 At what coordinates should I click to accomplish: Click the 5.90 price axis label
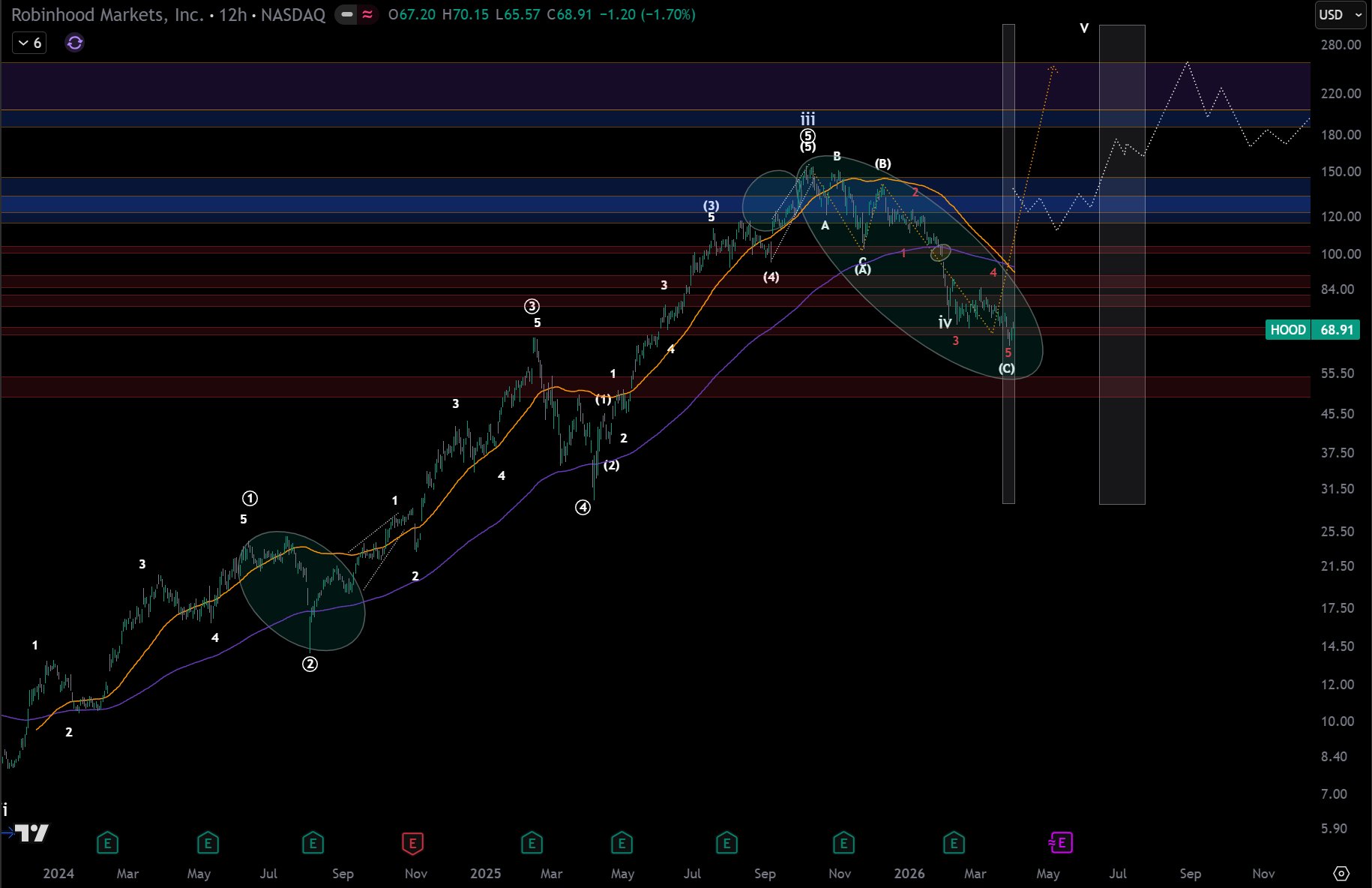pos(1334,829)
